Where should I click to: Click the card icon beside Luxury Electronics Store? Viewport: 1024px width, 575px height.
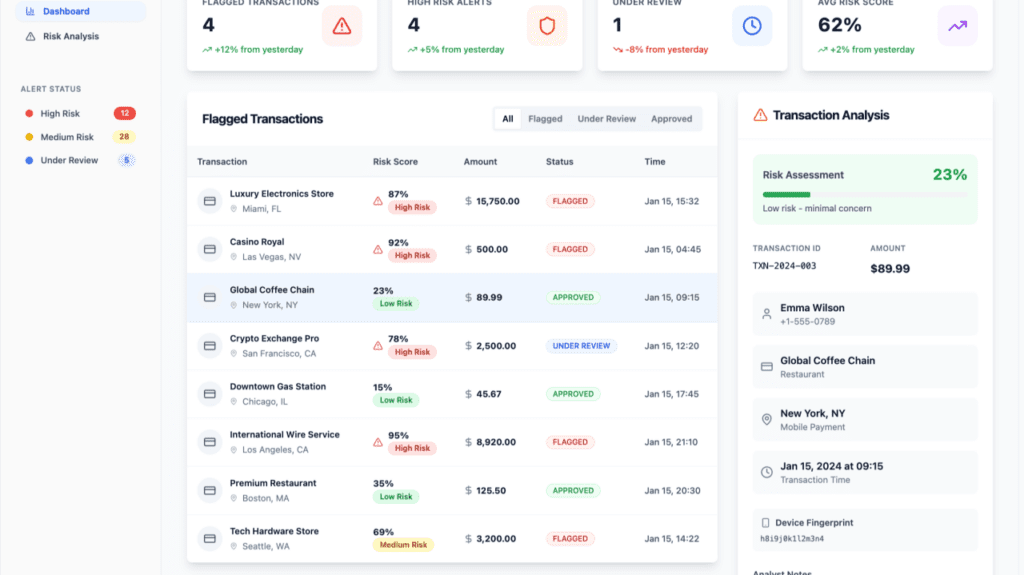click(x=210, y=201)
